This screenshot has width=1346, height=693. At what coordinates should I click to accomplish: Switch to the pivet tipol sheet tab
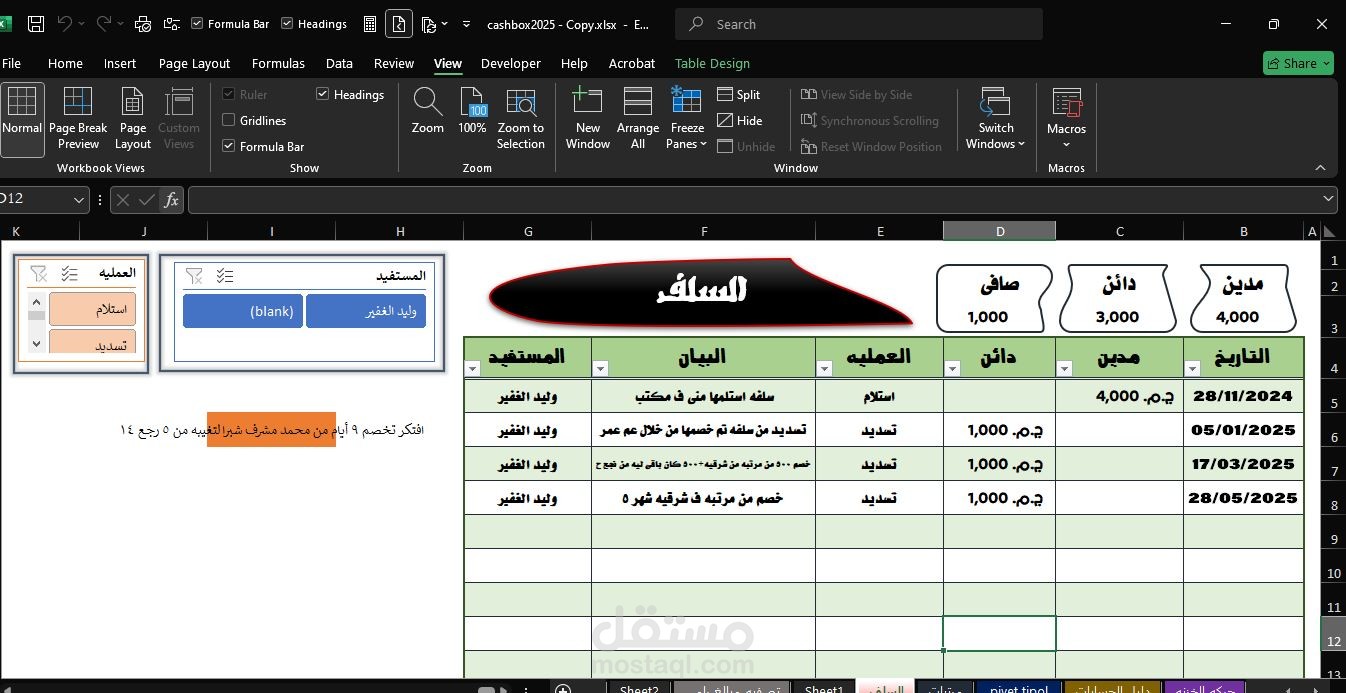coord(1019,689)
